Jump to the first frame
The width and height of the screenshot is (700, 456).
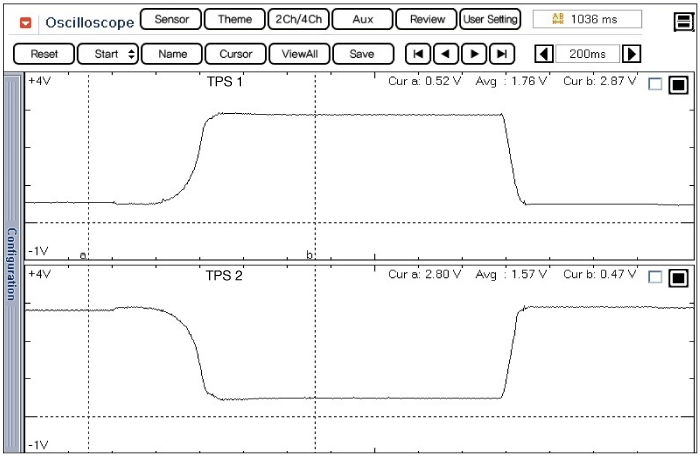(418, 54)
